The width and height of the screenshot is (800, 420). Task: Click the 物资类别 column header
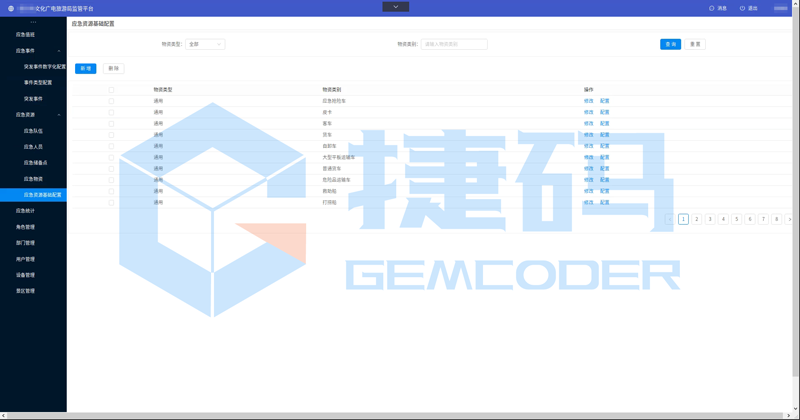pos(332,90)
